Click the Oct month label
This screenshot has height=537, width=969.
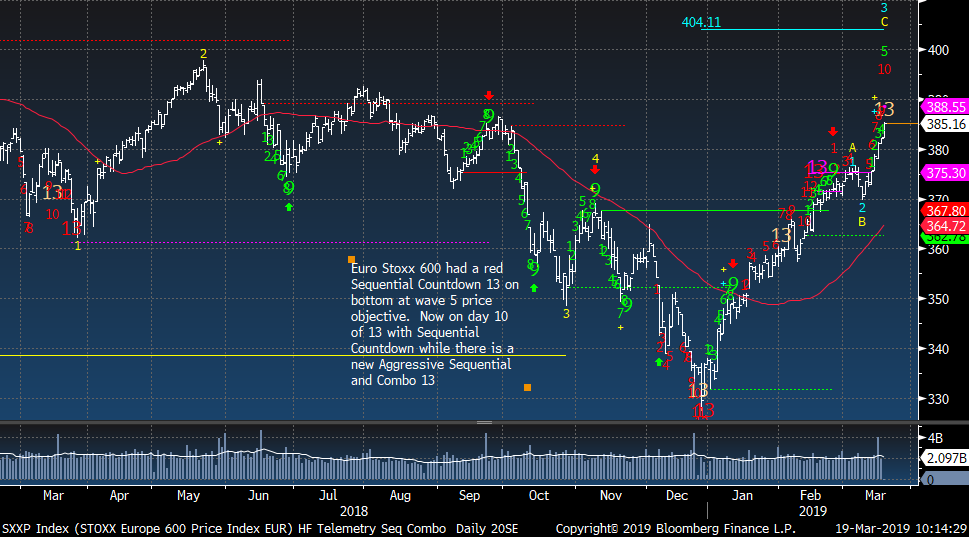coord(539,496)
